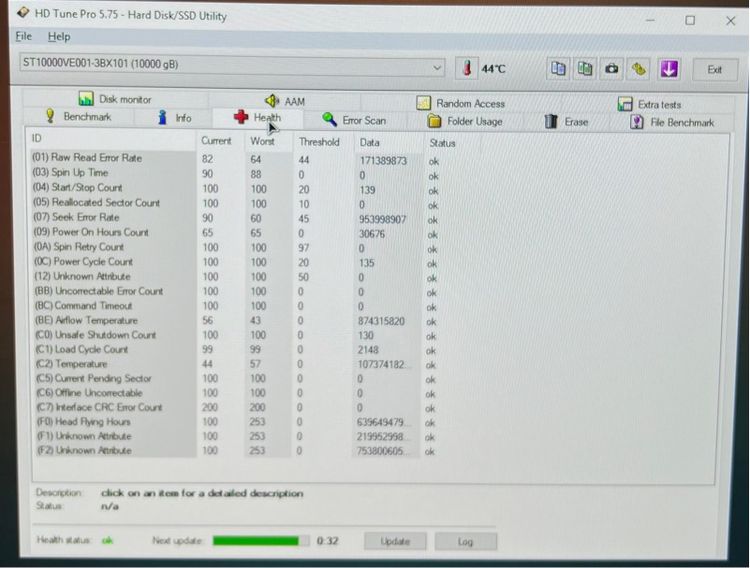The height and width of the screenshot is (568, 750).
Task: Click the Error Scan magnifier icon
Action: (x=329, y=119)
